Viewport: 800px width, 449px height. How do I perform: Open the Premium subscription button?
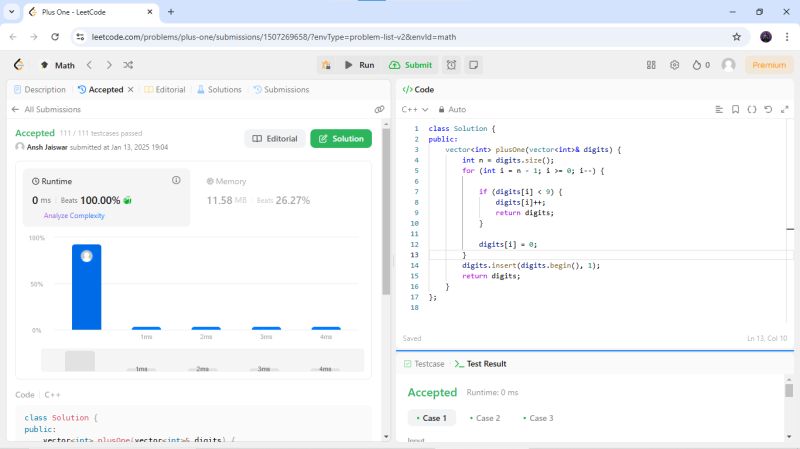pos(769,65)
